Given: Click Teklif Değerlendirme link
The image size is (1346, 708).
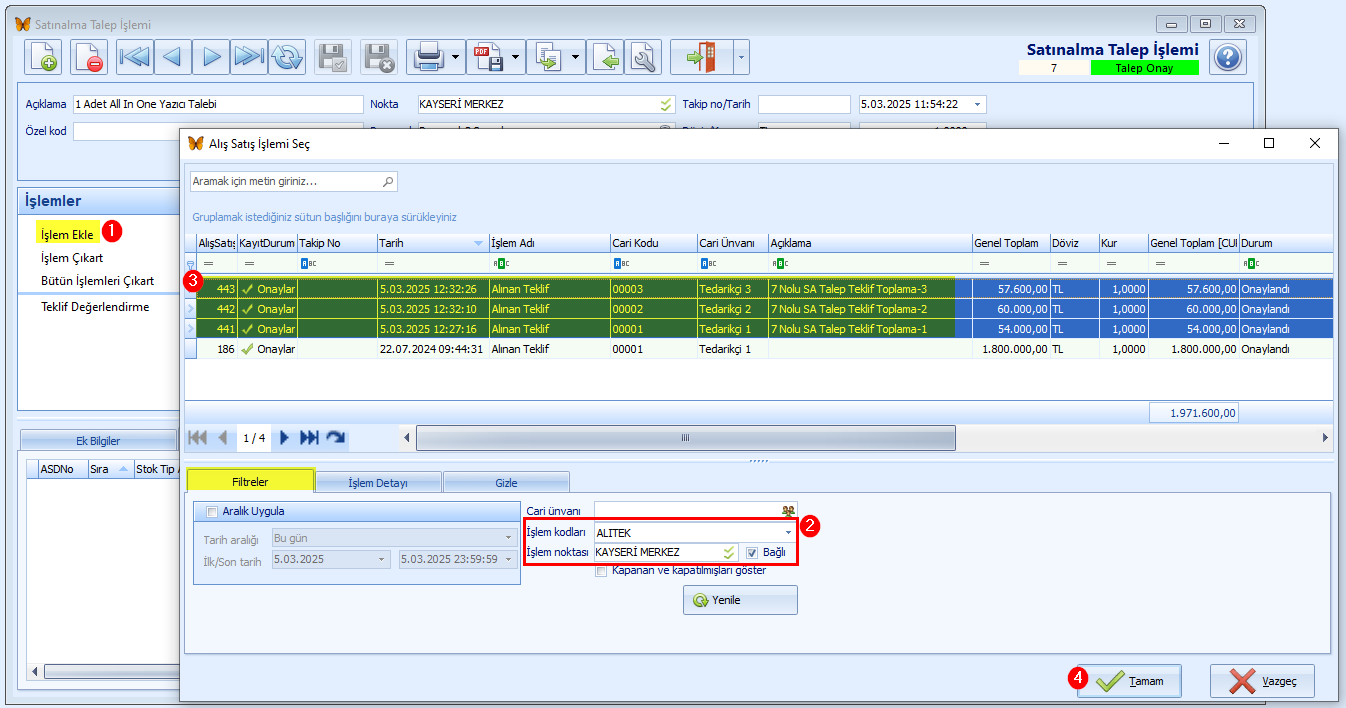Looking at the screenshot, I should [x=95, y=307].
